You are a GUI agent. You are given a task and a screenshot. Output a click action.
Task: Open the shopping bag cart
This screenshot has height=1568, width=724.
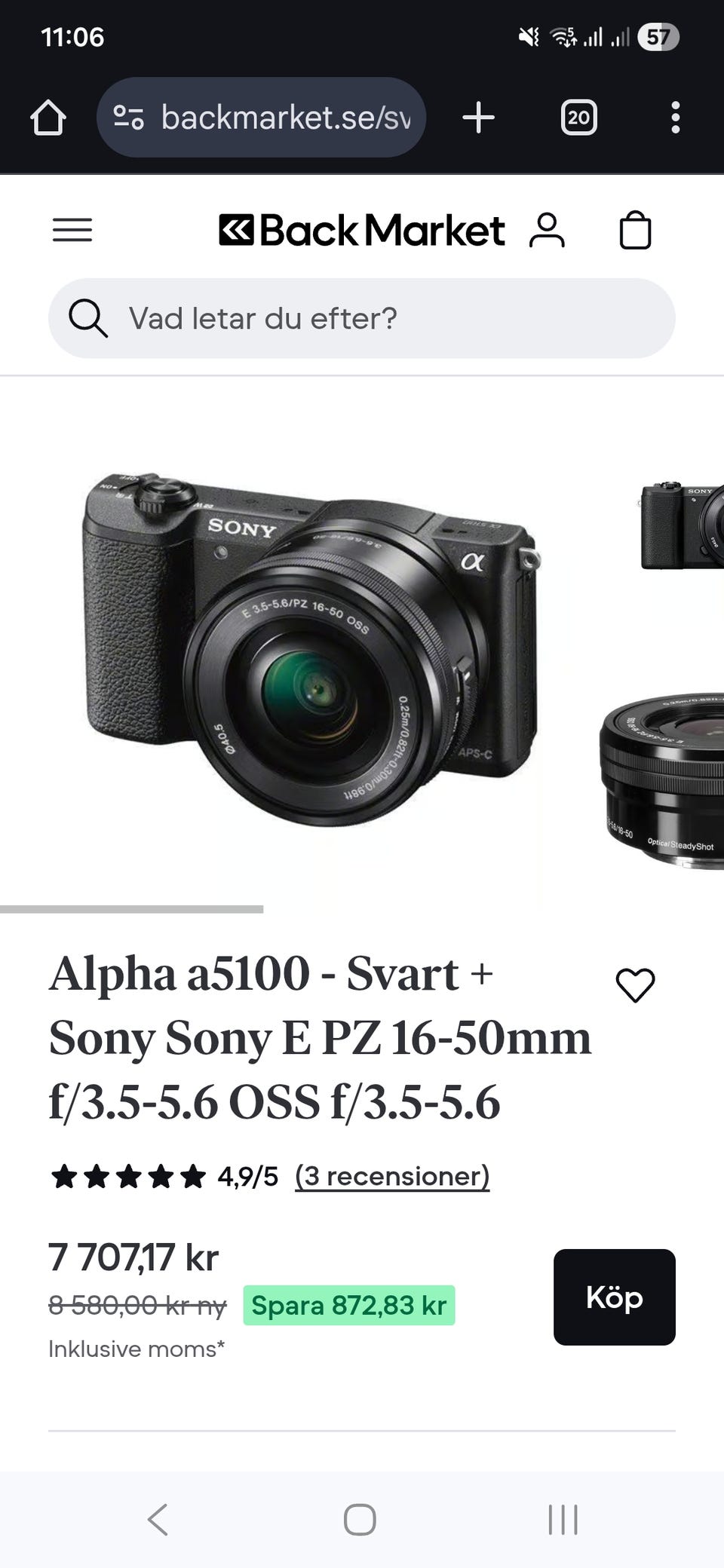(635, 230)
